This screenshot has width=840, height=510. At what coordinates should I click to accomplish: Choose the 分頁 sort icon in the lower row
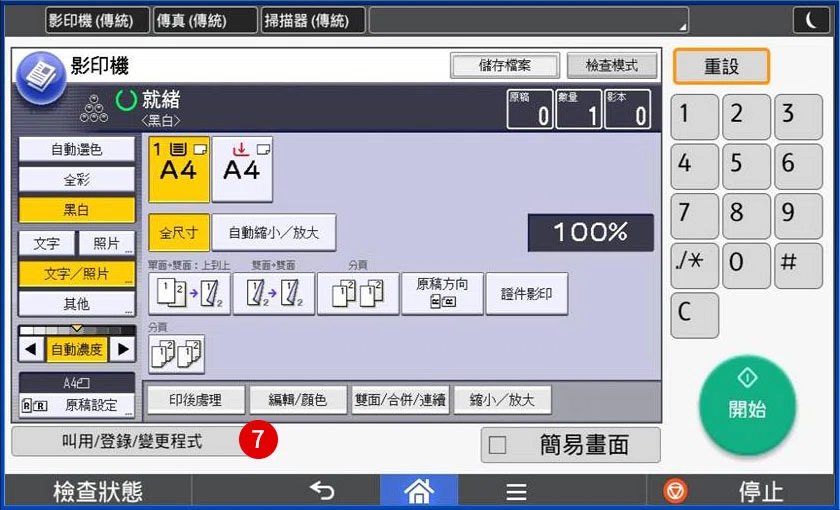(176, 354)
